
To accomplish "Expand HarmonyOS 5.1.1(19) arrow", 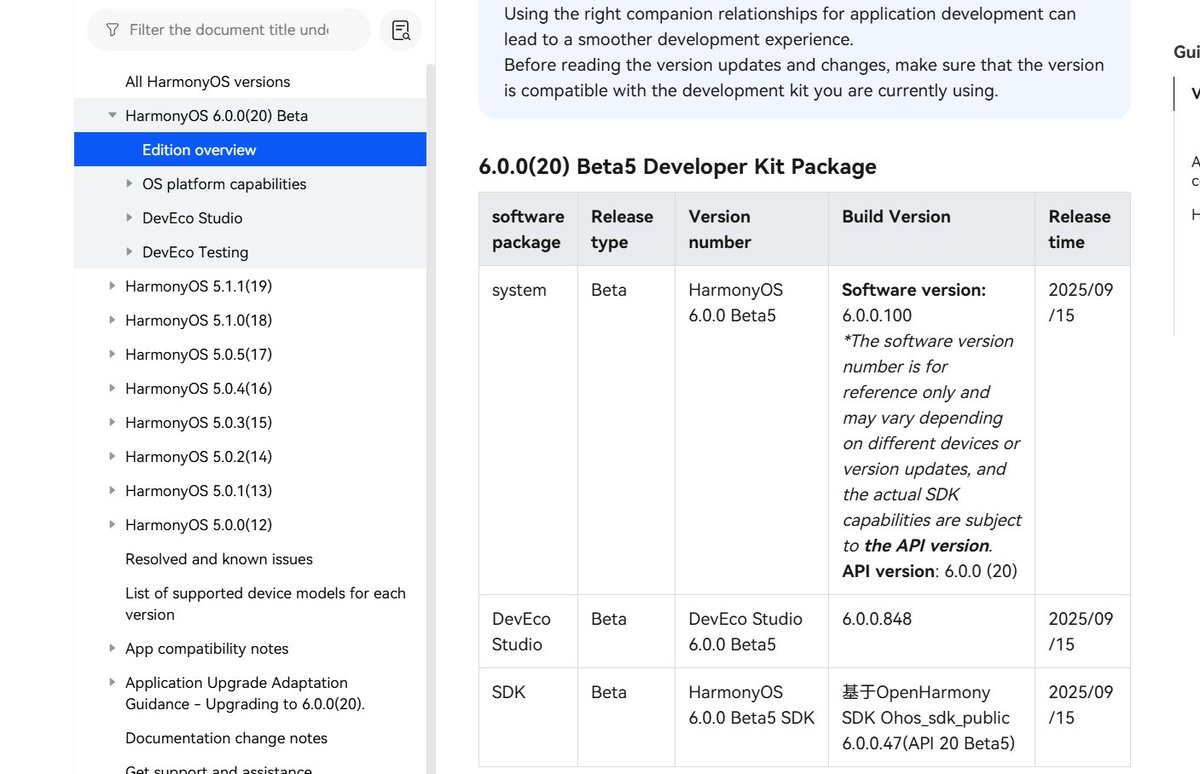I will pyautogui.click(x=113, y=286).
